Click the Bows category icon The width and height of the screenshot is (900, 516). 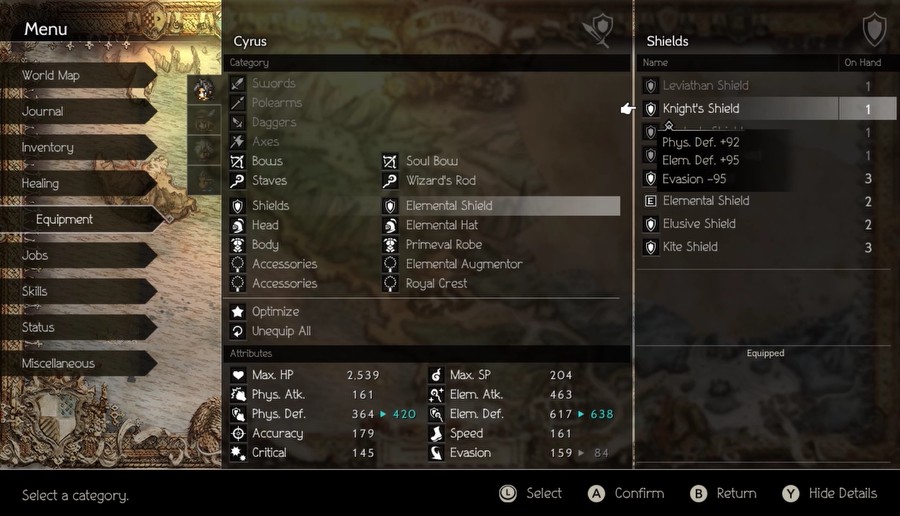(x=237, y=161)
